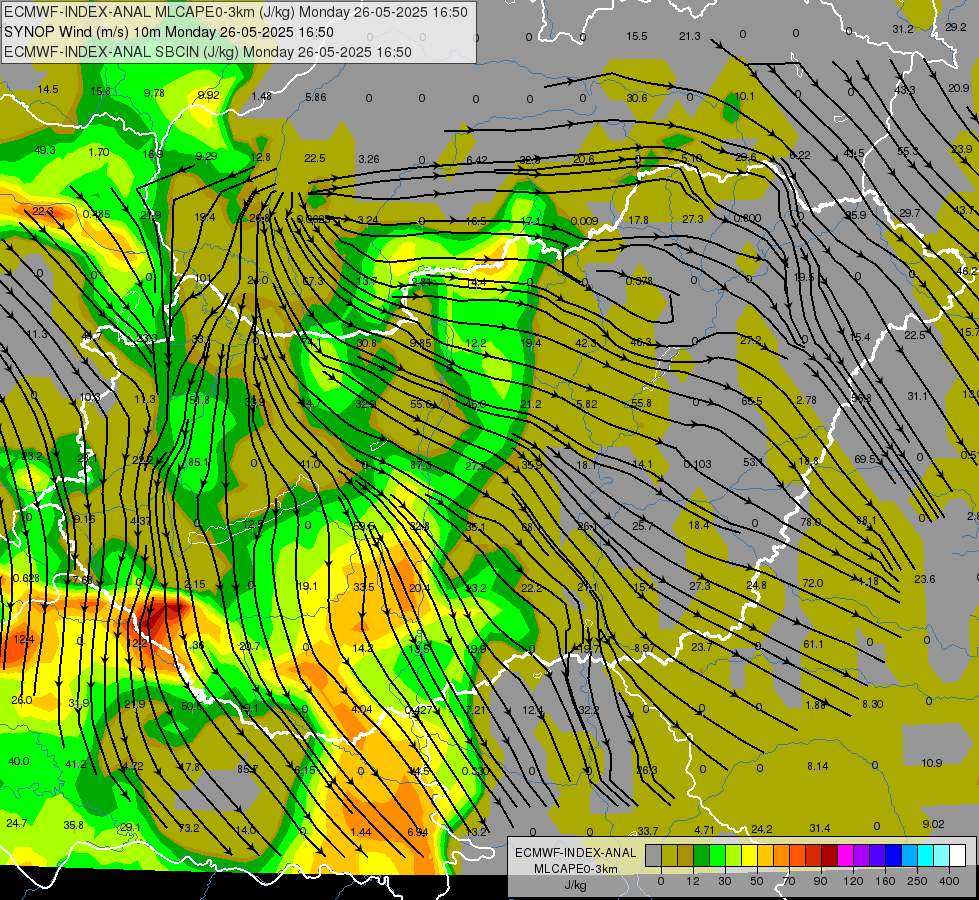
Task: Click the map value 1.44
Action: [x=361, y=831]
